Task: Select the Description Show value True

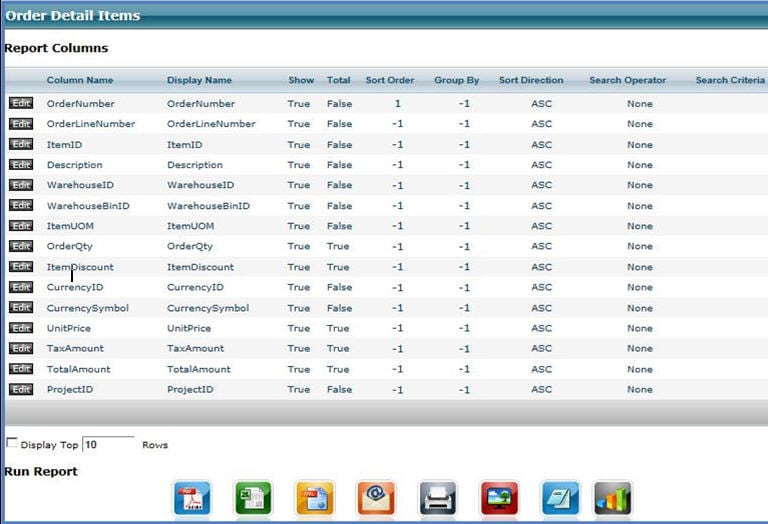Action: (x=299, y=165)
